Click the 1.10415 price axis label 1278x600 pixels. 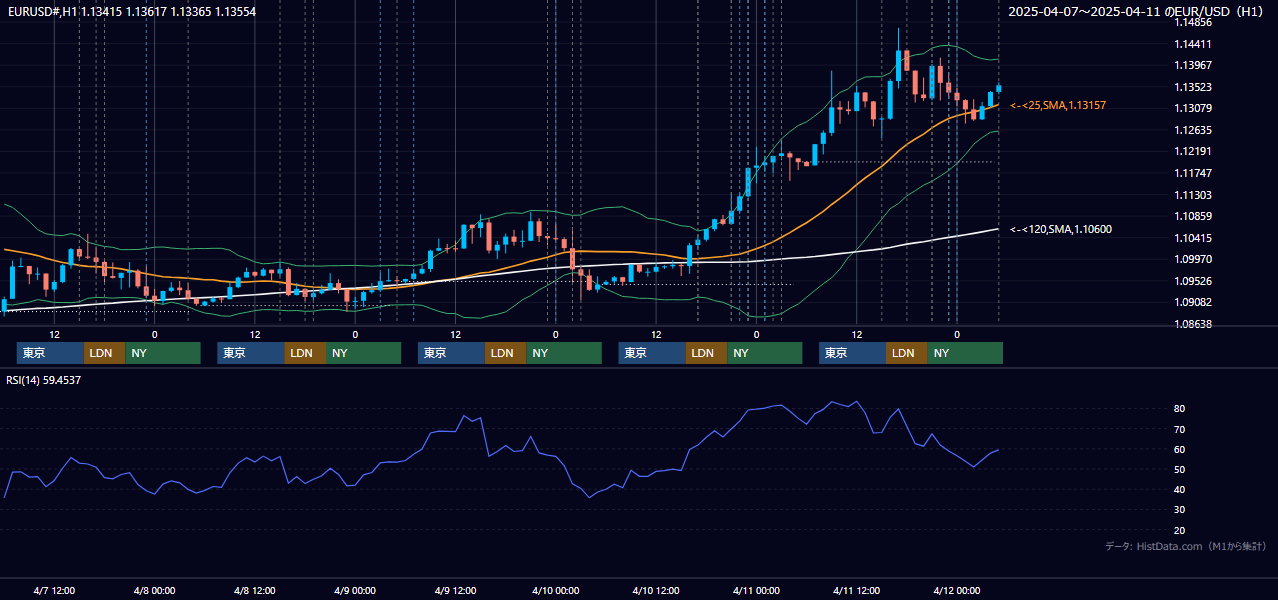click(x=1193, y=238)
